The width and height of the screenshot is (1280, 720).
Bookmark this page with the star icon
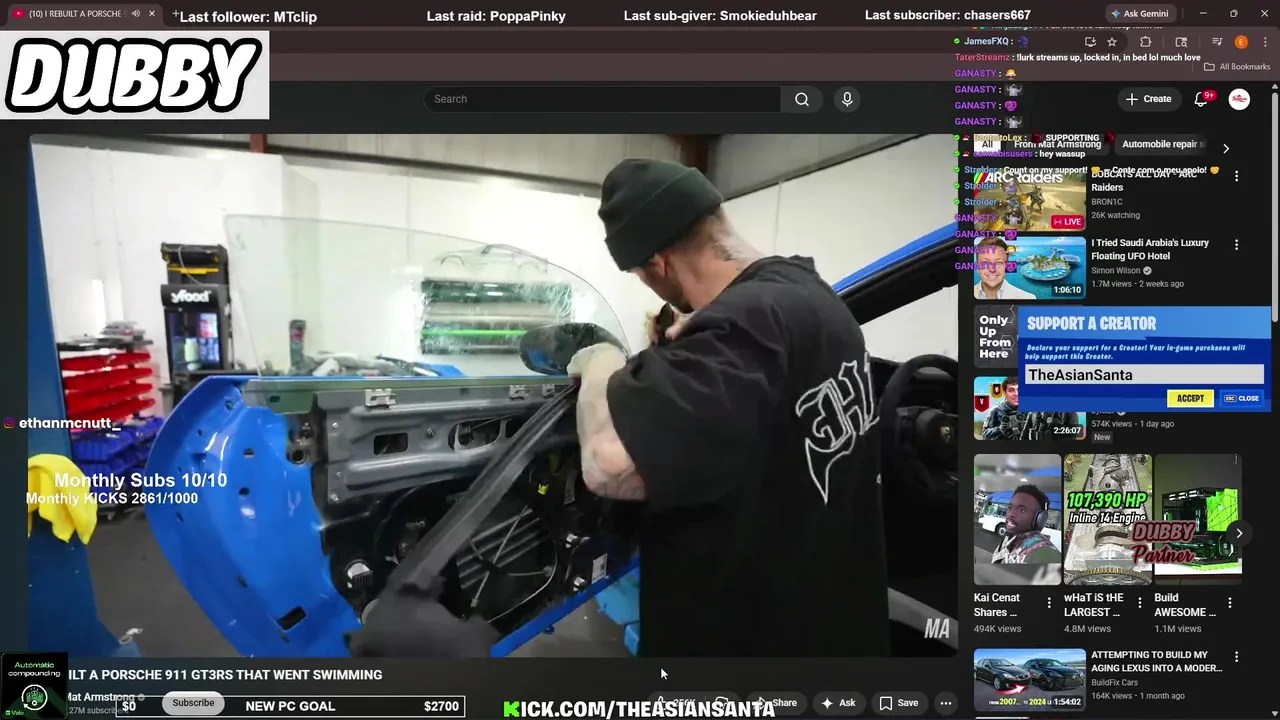coord(1112,42)
